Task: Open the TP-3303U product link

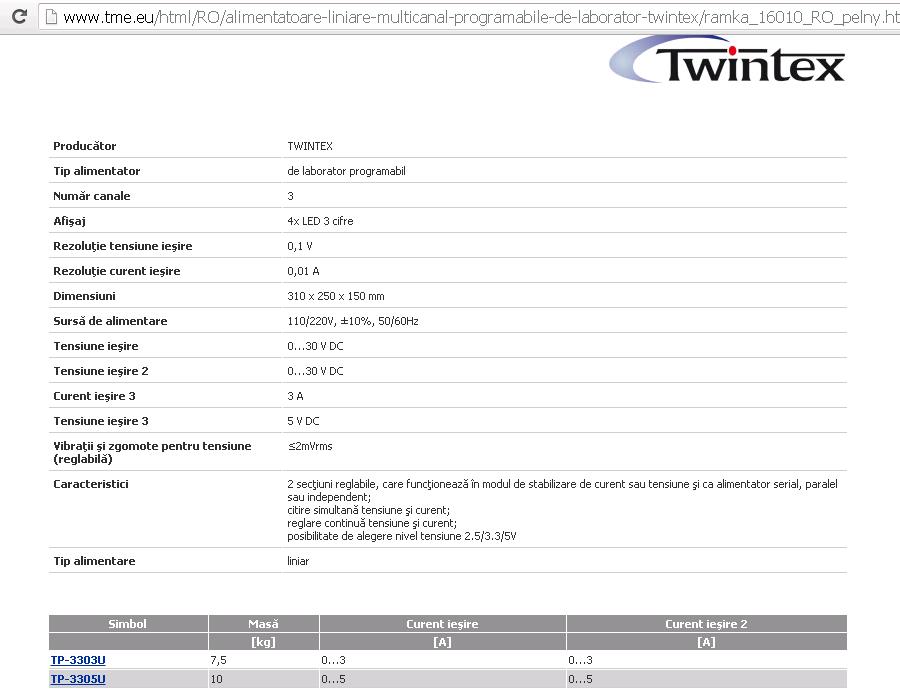Action: 78,660
